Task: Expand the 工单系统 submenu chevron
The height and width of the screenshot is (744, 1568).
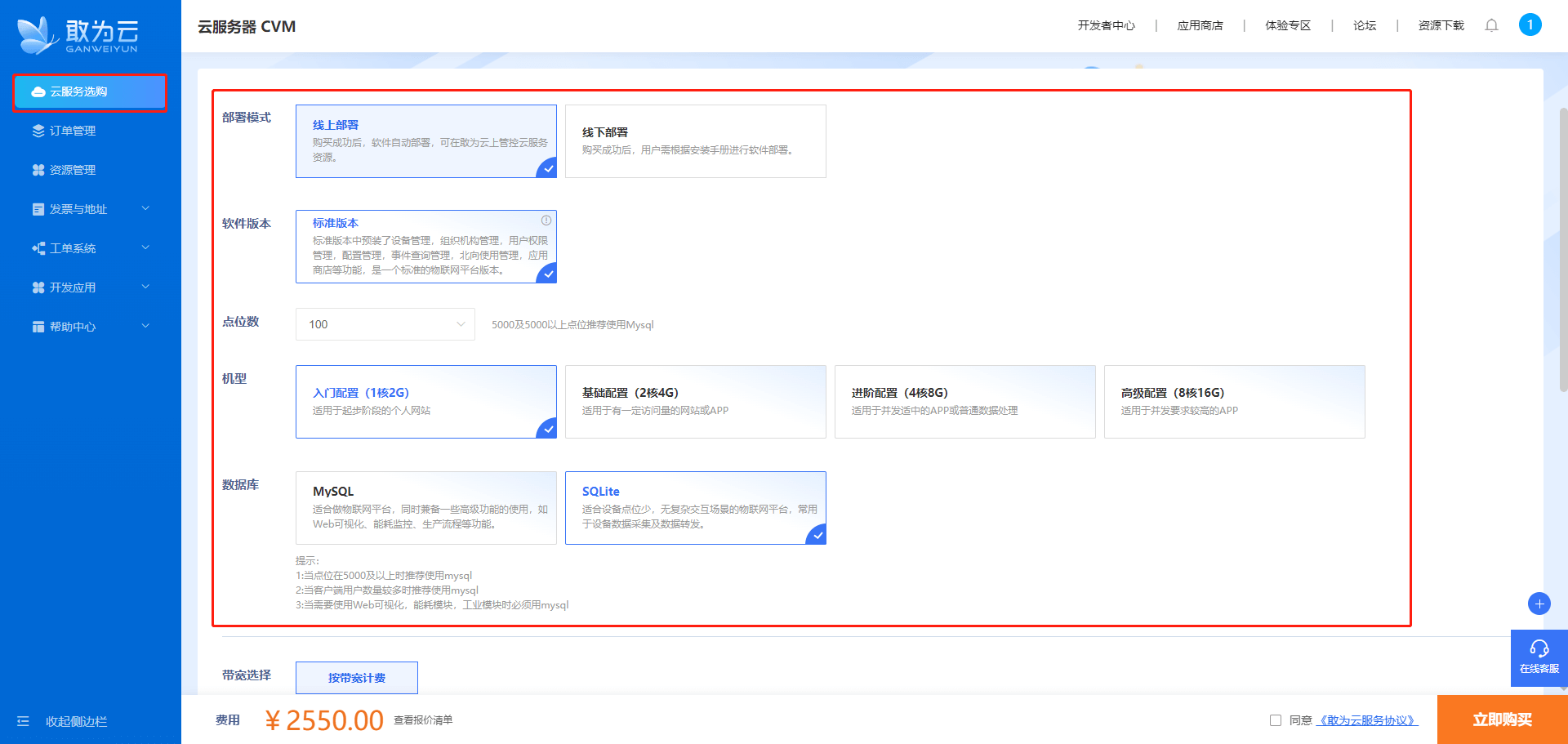Action: [x=145, y=247]
